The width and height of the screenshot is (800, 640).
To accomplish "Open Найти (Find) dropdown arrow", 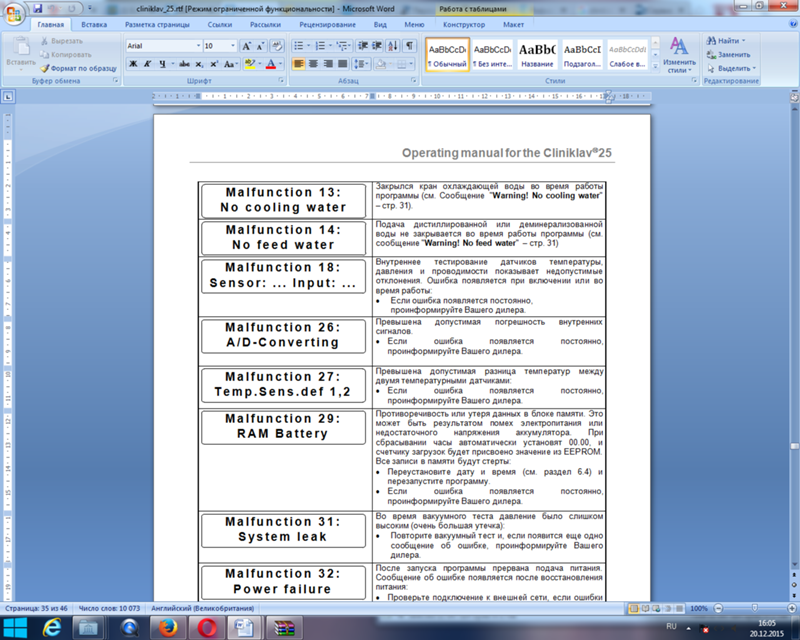I will point(743,41).
